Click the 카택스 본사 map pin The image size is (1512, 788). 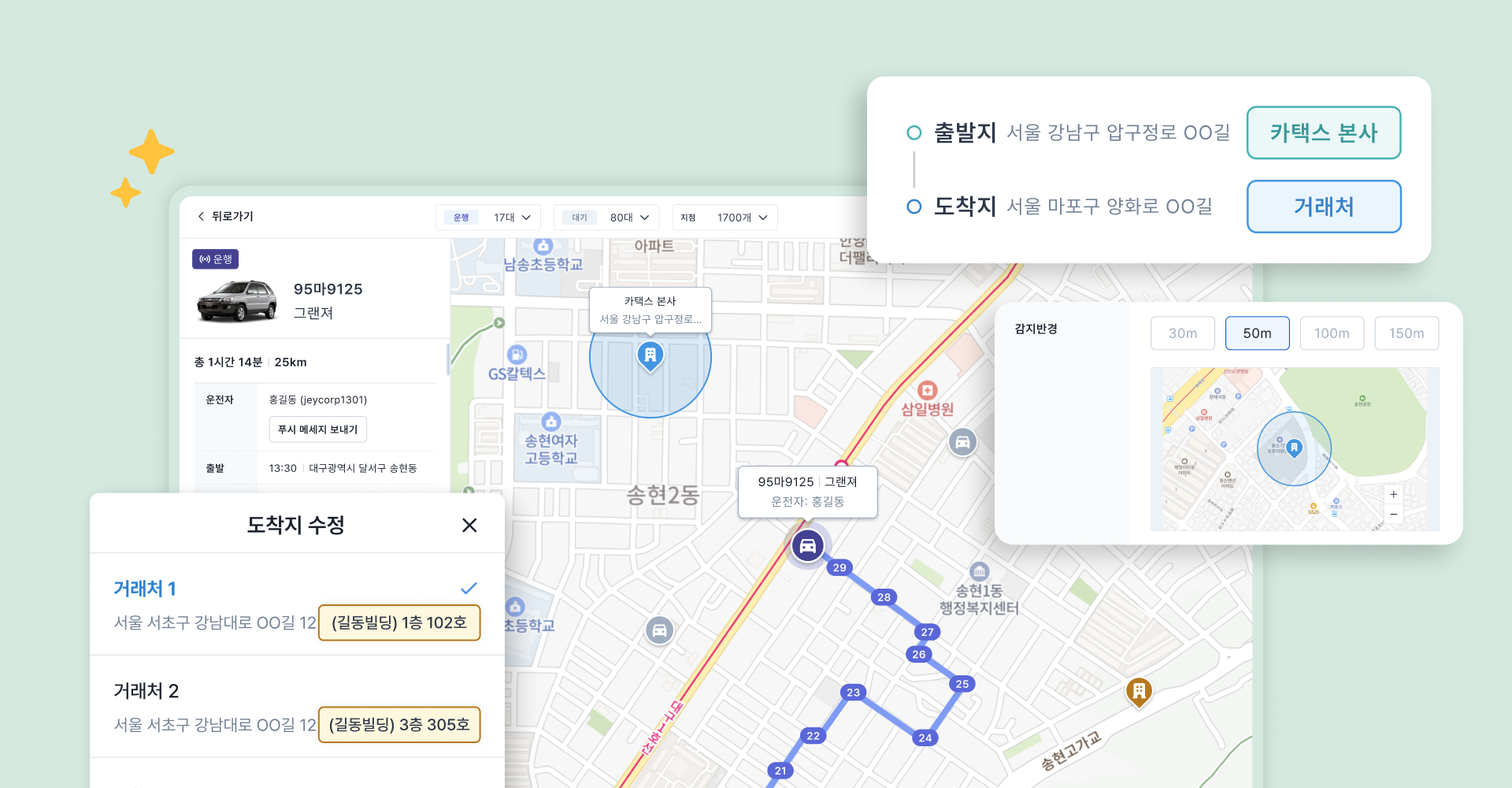click(x=650, y=356)
